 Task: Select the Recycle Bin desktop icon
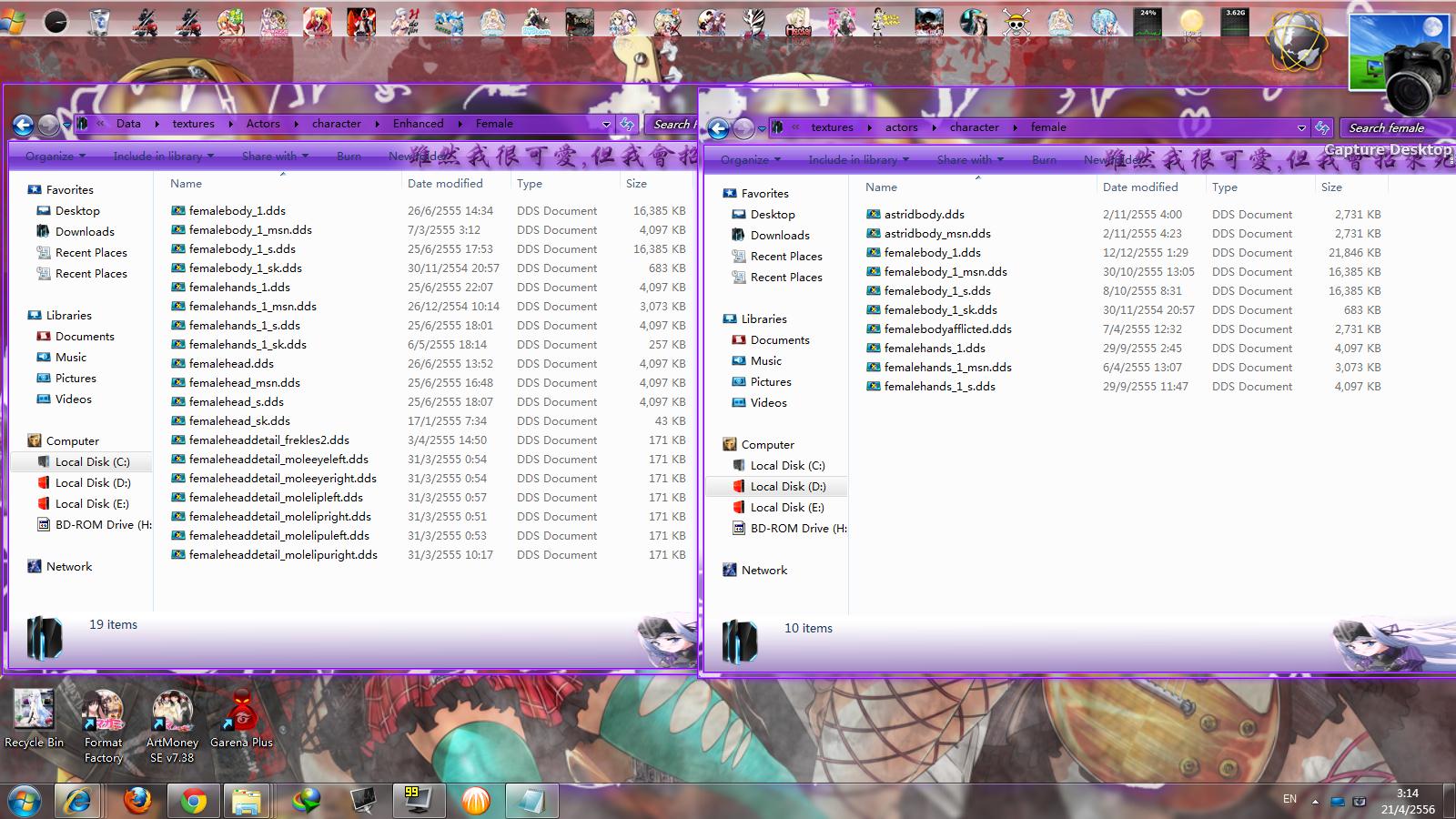tap(34, 718)
